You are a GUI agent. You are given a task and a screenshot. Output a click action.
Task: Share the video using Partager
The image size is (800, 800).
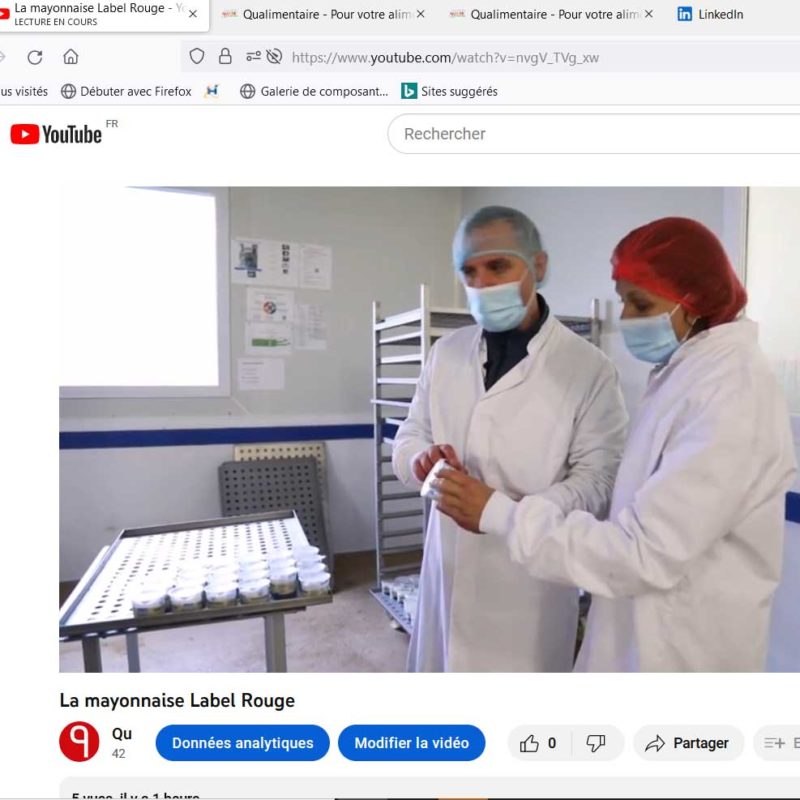[688, 743]
